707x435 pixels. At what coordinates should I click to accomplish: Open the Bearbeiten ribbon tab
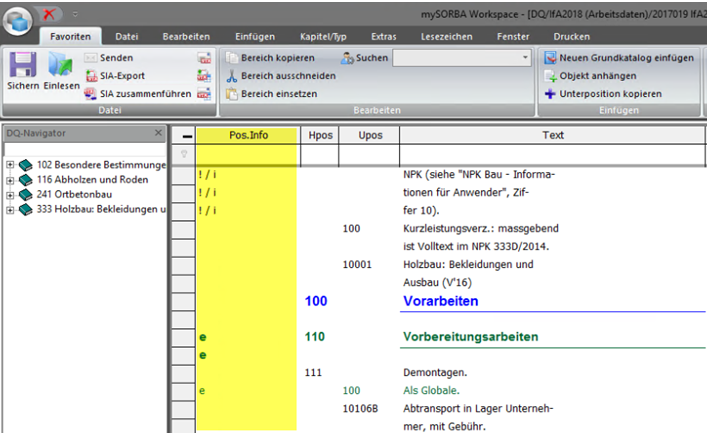click(186, 37)
